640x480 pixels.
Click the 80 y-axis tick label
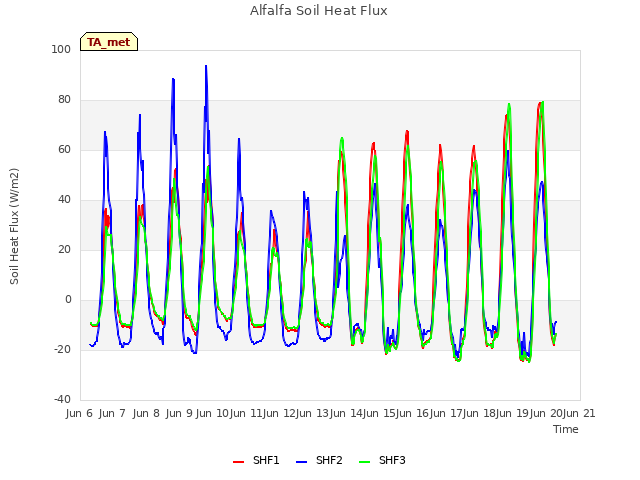(64, 100)
